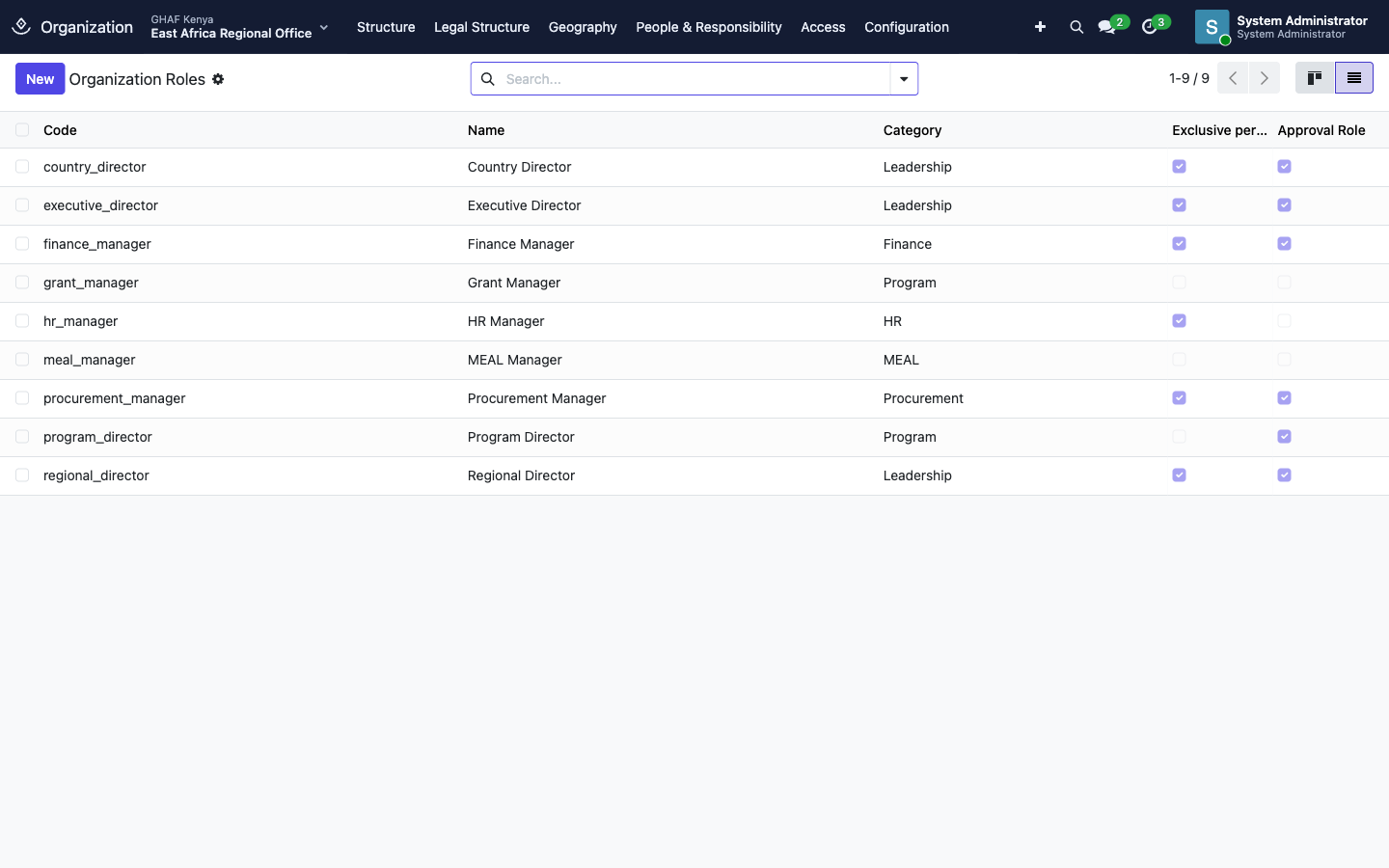Open the Access menu

(x=823, y=27)
